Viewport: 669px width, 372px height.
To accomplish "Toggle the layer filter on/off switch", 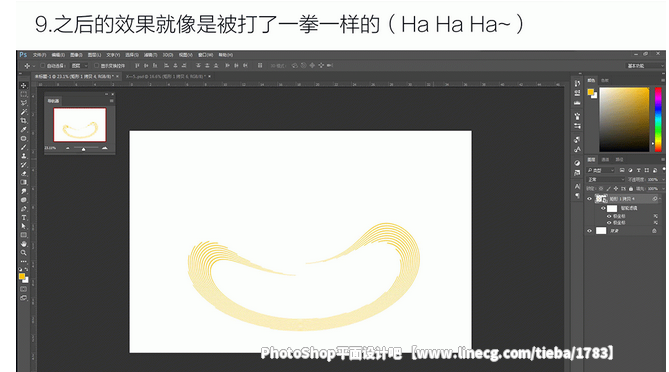I will [x=664, y=170].
